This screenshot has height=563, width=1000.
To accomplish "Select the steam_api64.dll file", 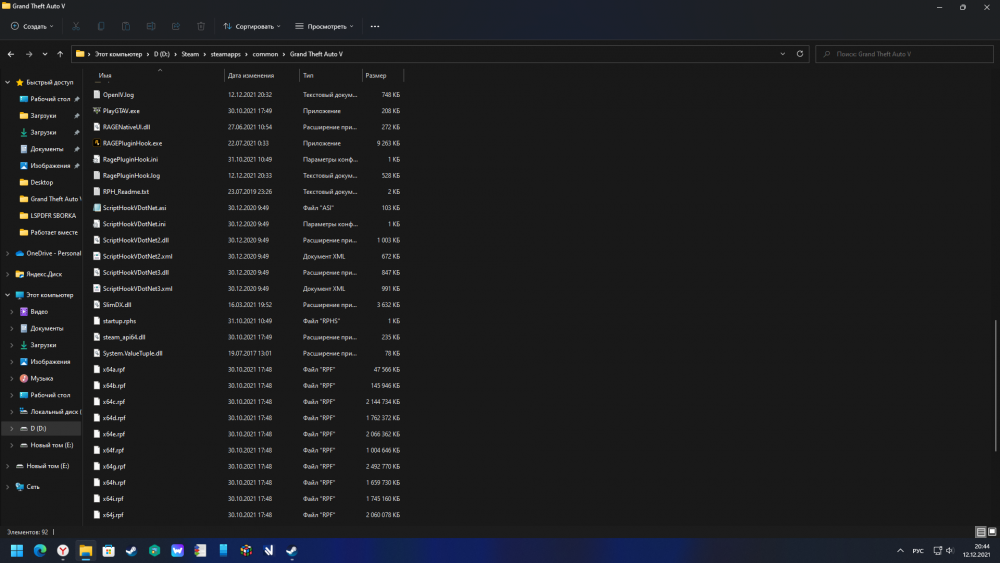I will pos(124,337).
